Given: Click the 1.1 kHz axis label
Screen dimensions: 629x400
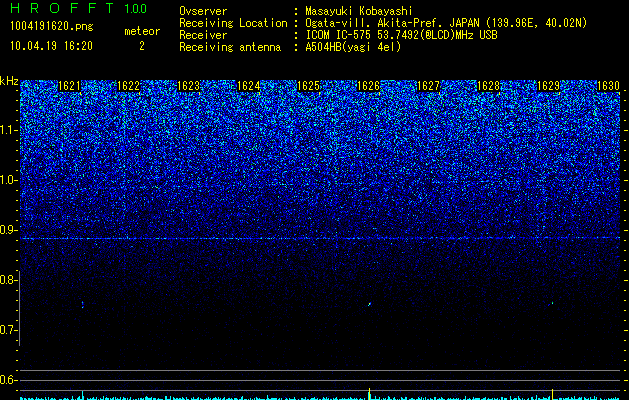Looking at the screenshot, I should click(7, 130).
